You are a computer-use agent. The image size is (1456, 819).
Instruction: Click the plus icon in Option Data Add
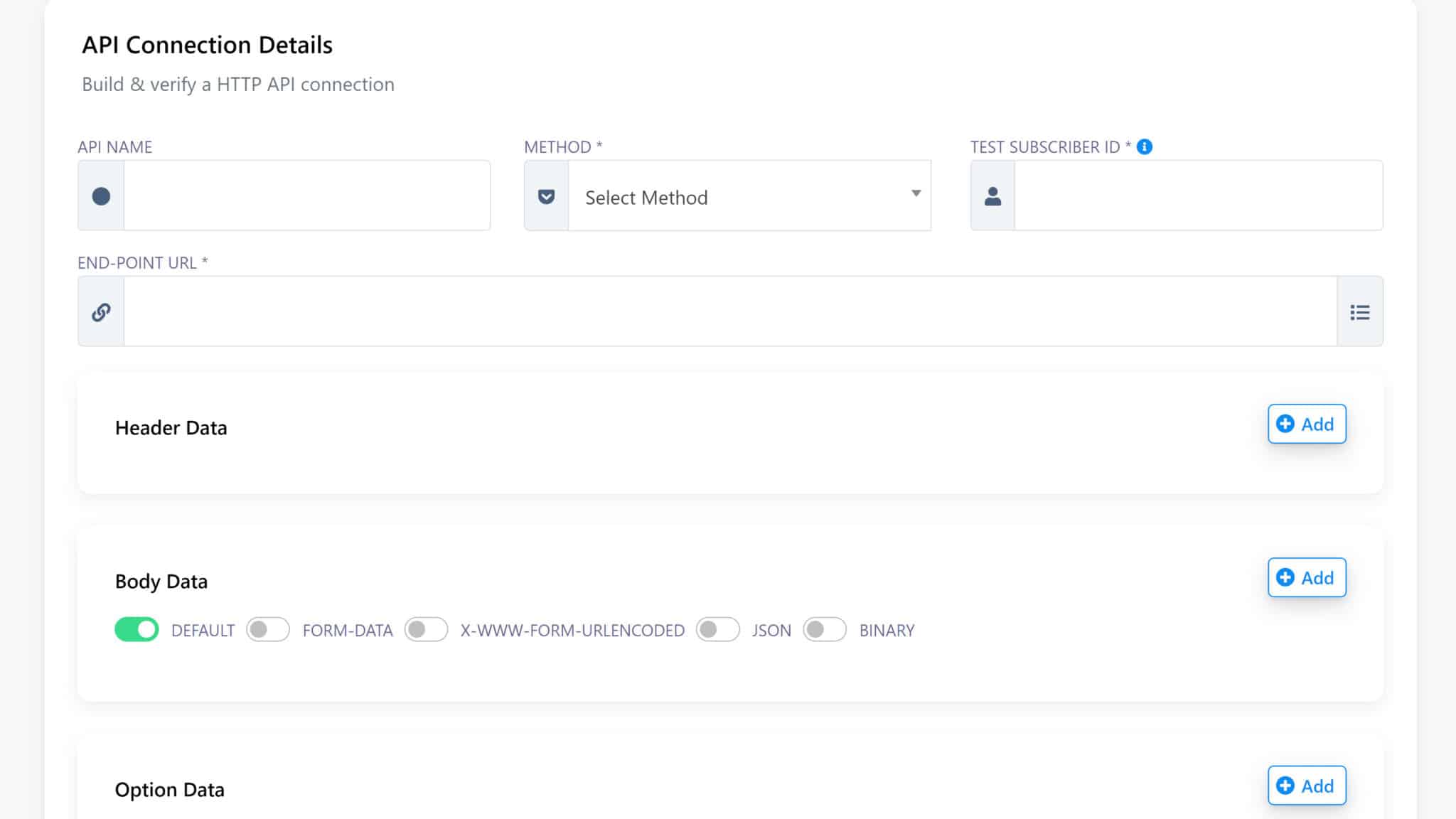pyautogui.click(x=1285, y=786)
